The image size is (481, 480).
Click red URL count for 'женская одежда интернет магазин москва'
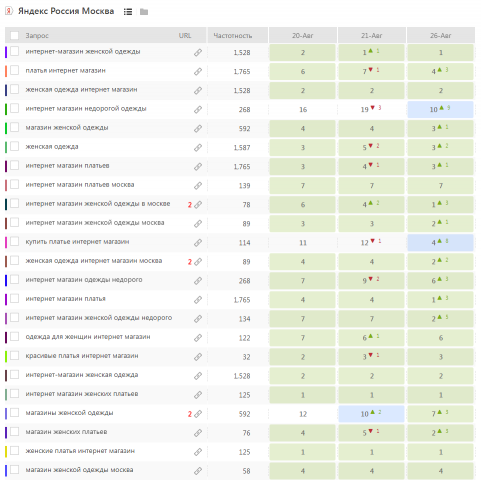(x=190, y=262)
